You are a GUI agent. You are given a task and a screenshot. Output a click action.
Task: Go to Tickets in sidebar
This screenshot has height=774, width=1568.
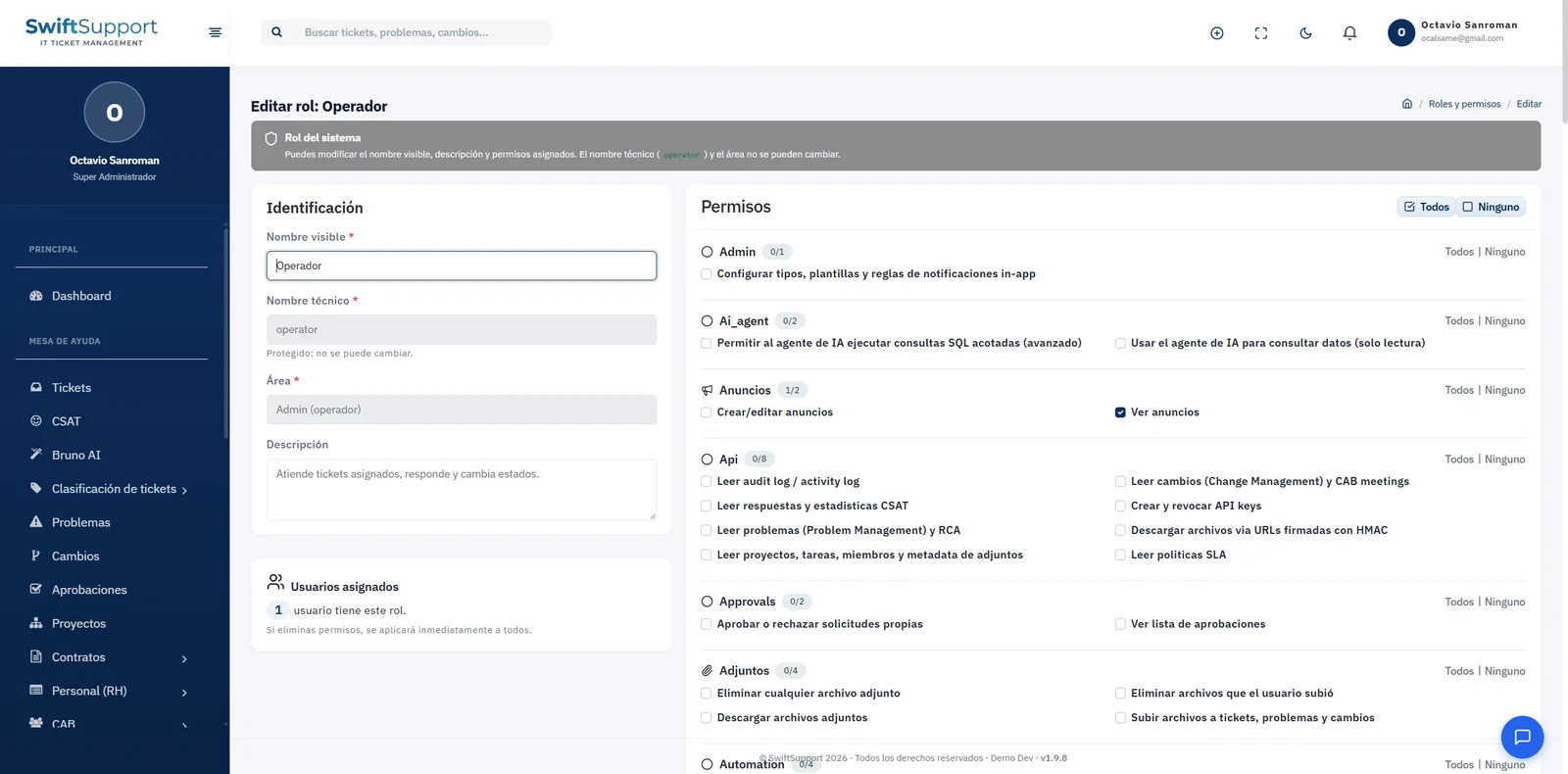(72, 388)
